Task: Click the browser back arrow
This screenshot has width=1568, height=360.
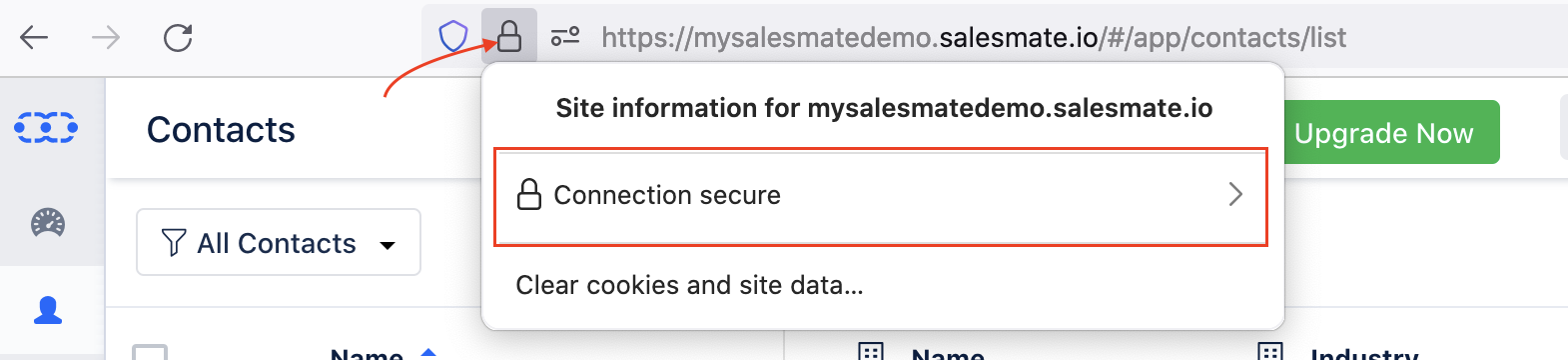Action: click(x=34, y=38)
